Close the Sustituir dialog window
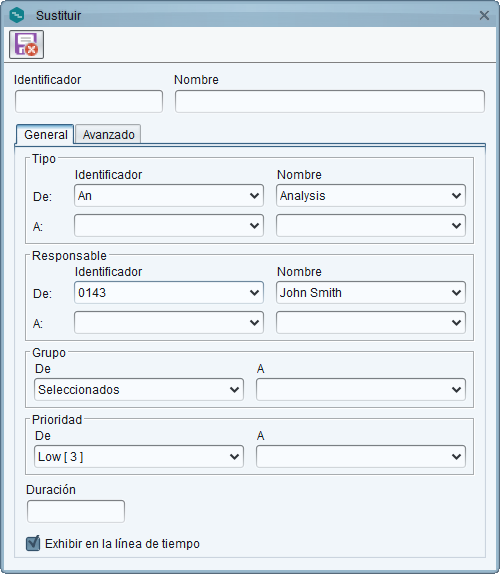The height and width of the screenshot is (574, 500). click(x=484, y=15)
